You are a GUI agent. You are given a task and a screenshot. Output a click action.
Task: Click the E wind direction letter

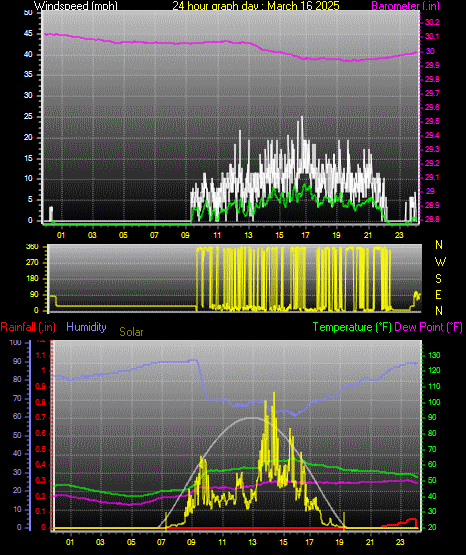point(438,294)
